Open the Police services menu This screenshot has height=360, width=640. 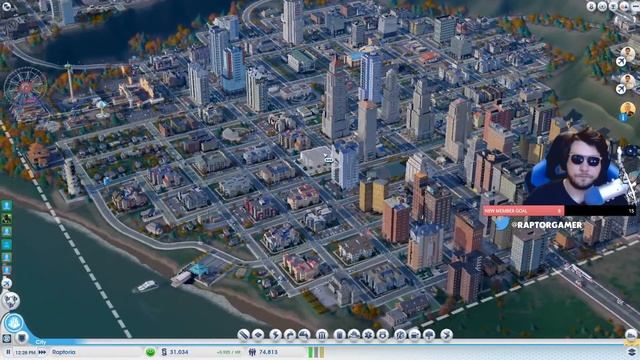(x=383, y=335)
